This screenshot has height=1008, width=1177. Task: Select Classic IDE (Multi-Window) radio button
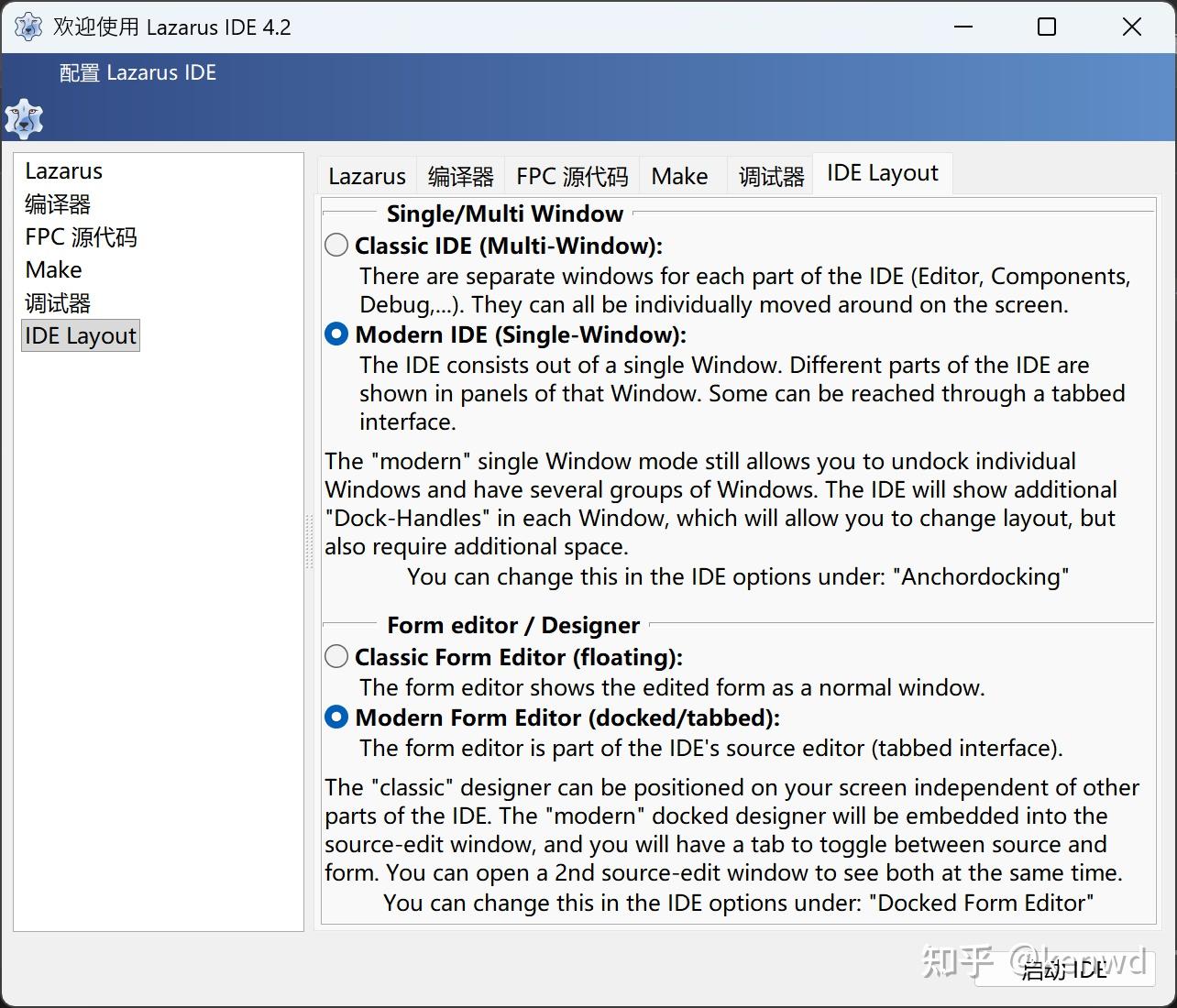click(336, 246)
